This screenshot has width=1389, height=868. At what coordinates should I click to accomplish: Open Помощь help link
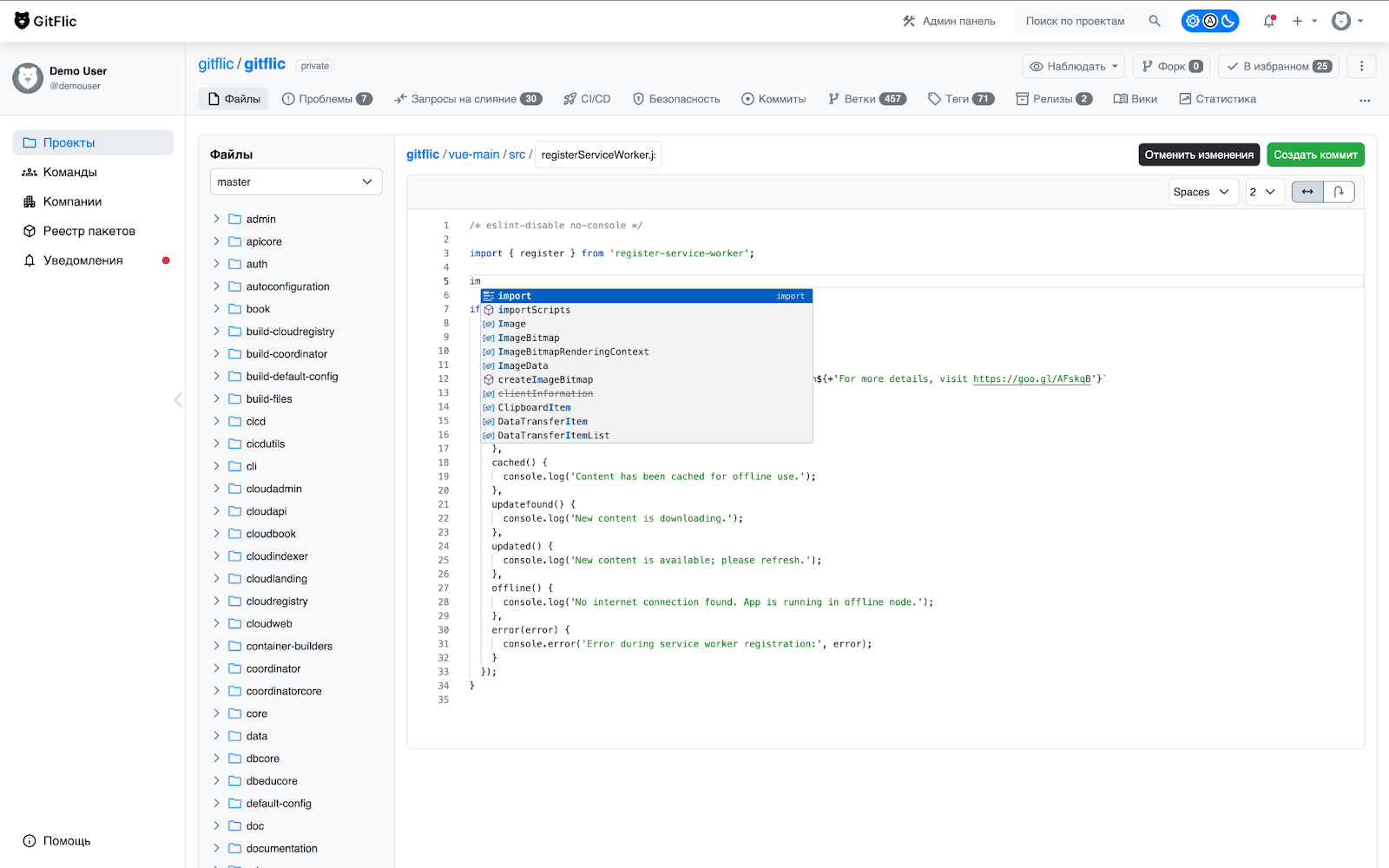point(57,841)
